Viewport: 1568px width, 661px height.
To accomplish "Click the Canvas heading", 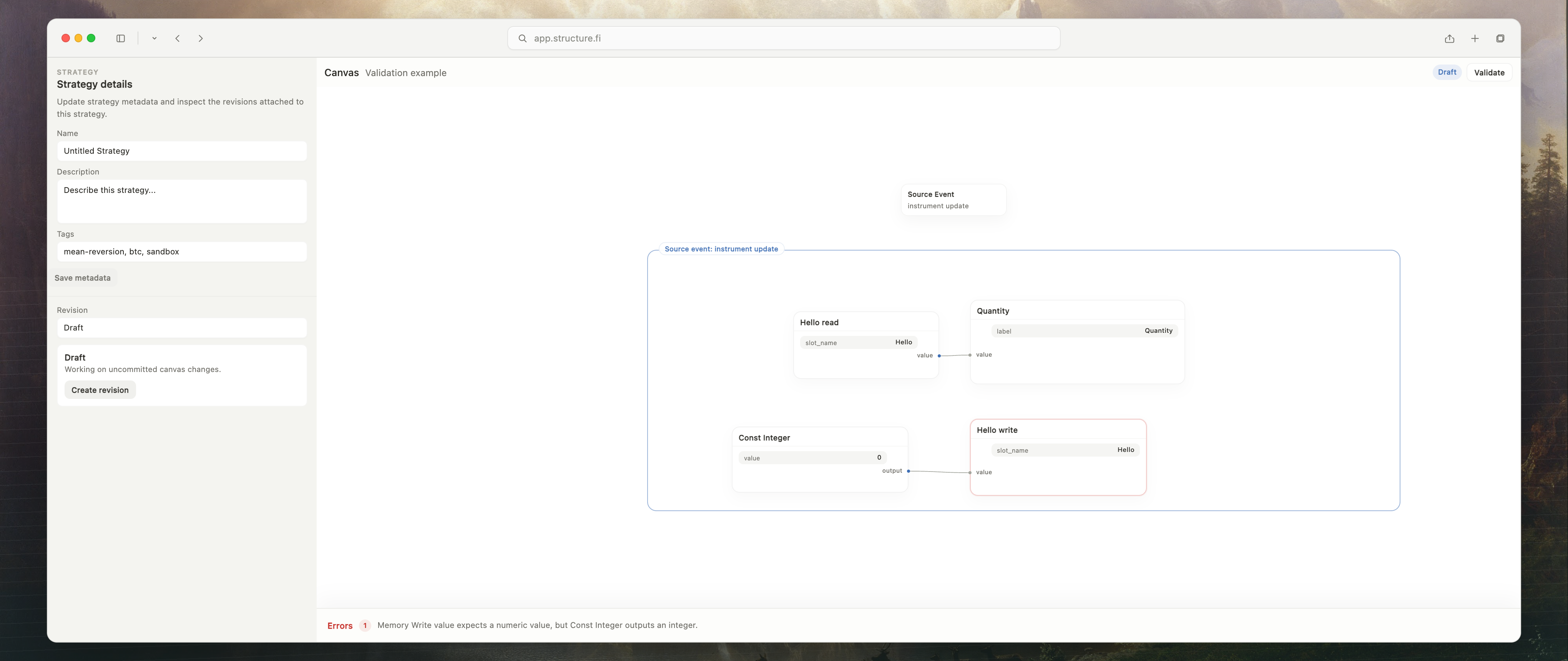I will point(342,72).
